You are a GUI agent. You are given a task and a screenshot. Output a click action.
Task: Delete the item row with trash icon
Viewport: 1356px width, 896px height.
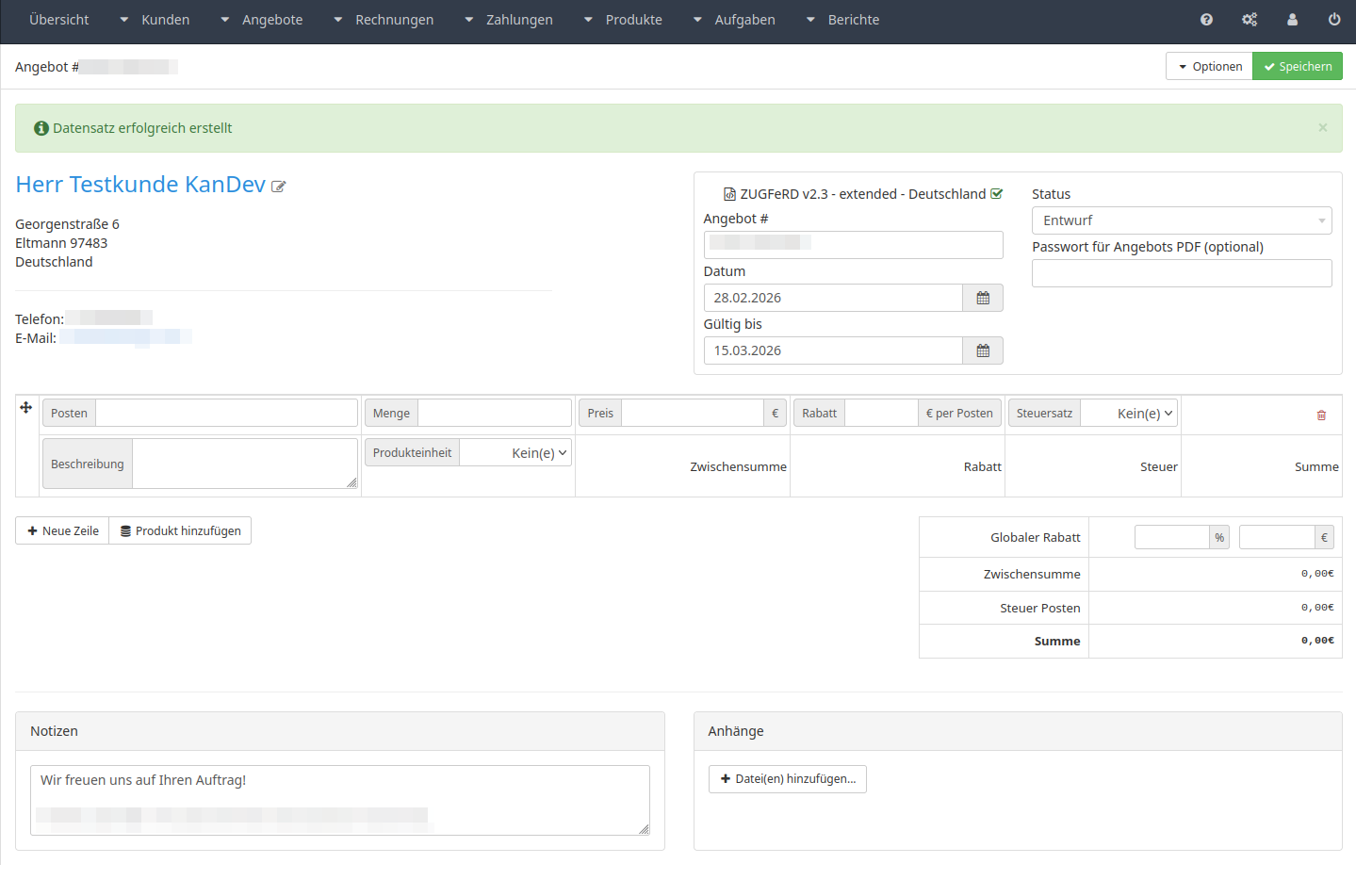[1321, 415]
